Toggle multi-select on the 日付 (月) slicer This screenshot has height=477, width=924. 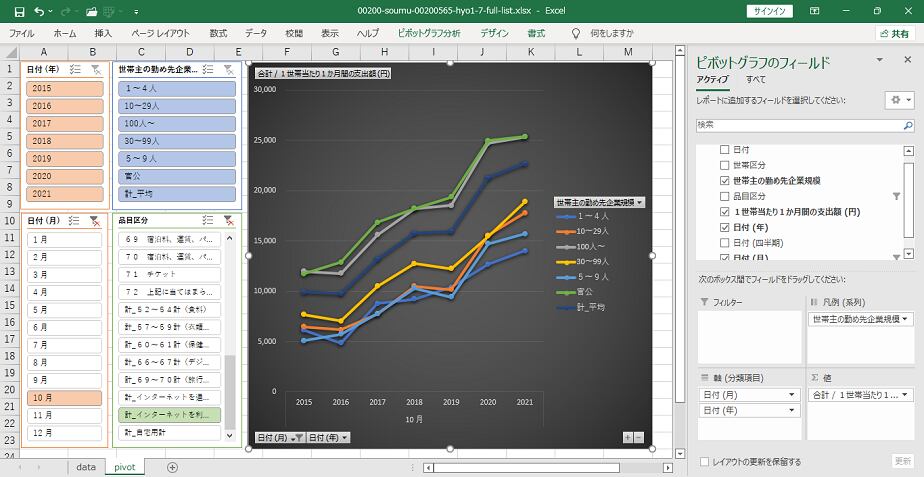pyautogui.click(x=74, y=221)
